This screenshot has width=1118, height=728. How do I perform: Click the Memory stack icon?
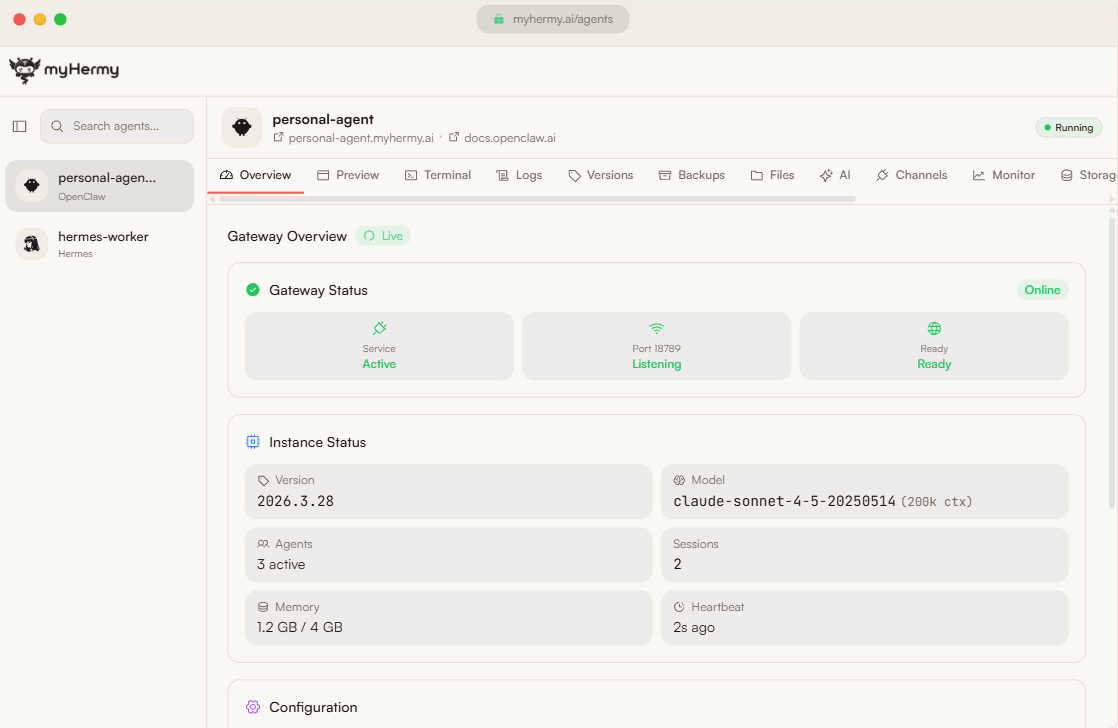(x=263, y=607)
